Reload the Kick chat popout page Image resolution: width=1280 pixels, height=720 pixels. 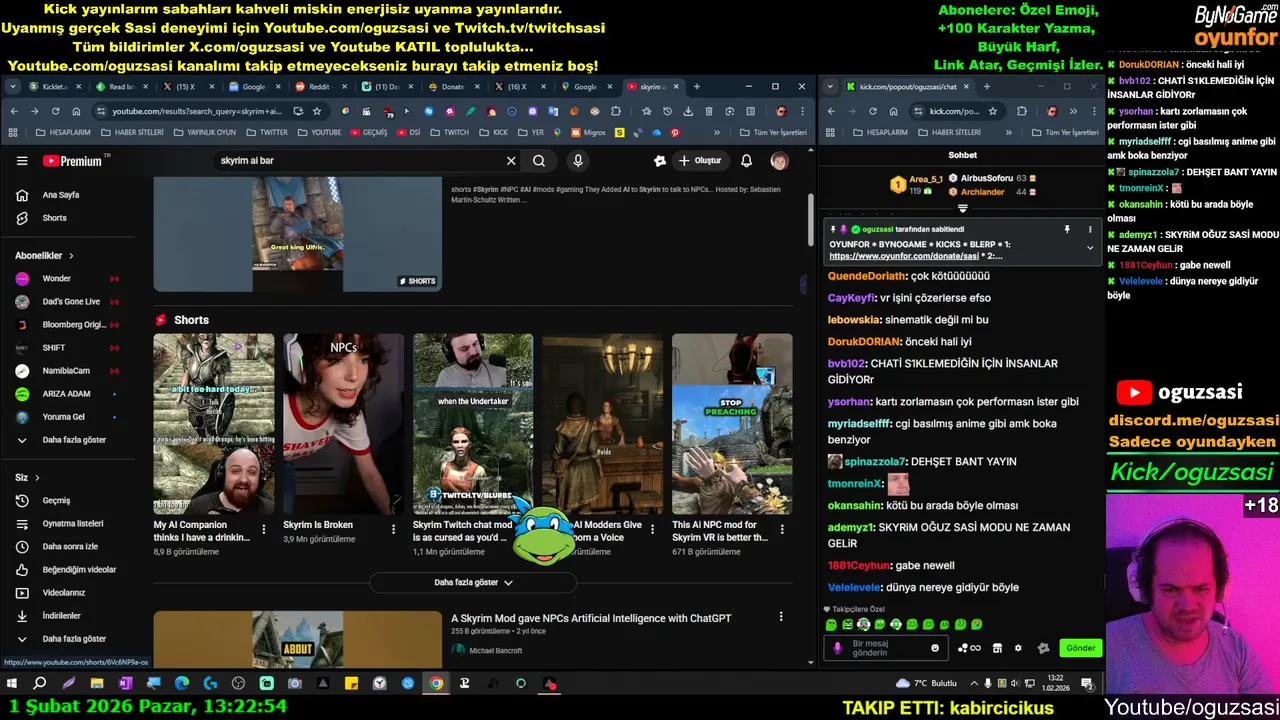coord(873,111)
